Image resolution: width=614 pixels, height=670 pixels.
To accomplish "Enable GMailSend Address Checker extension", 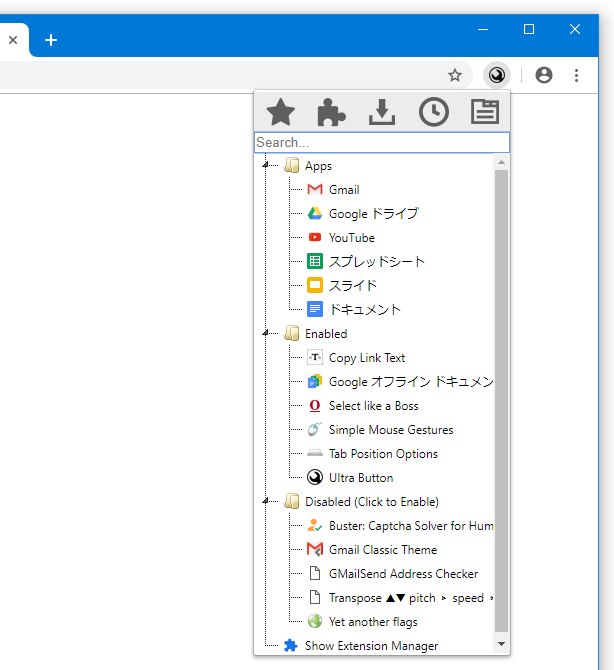I will click(403, 573).
